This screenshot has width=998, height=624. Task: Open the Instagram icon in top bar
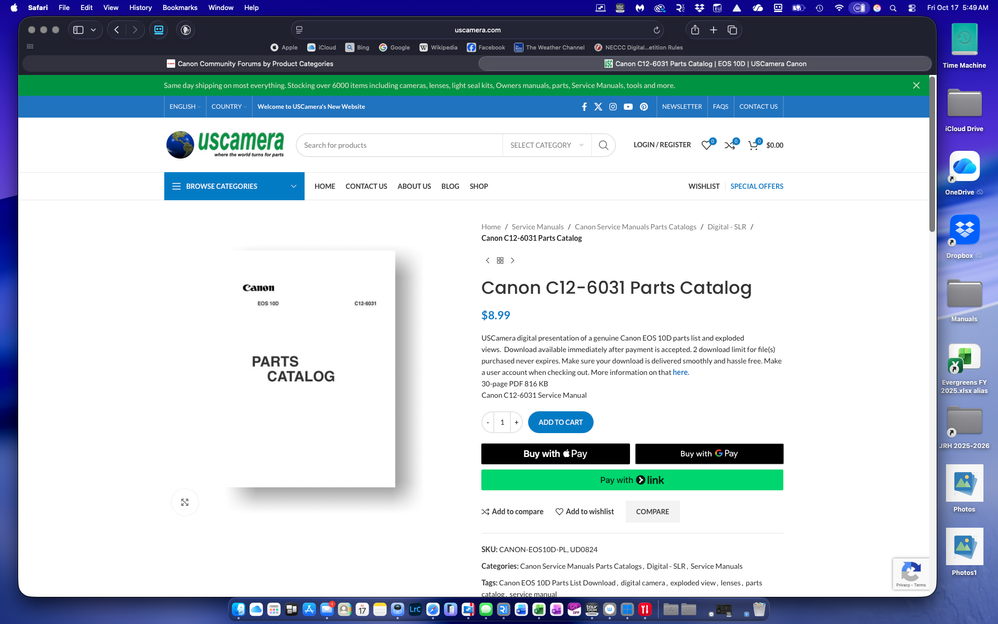[x=613, y=106]
